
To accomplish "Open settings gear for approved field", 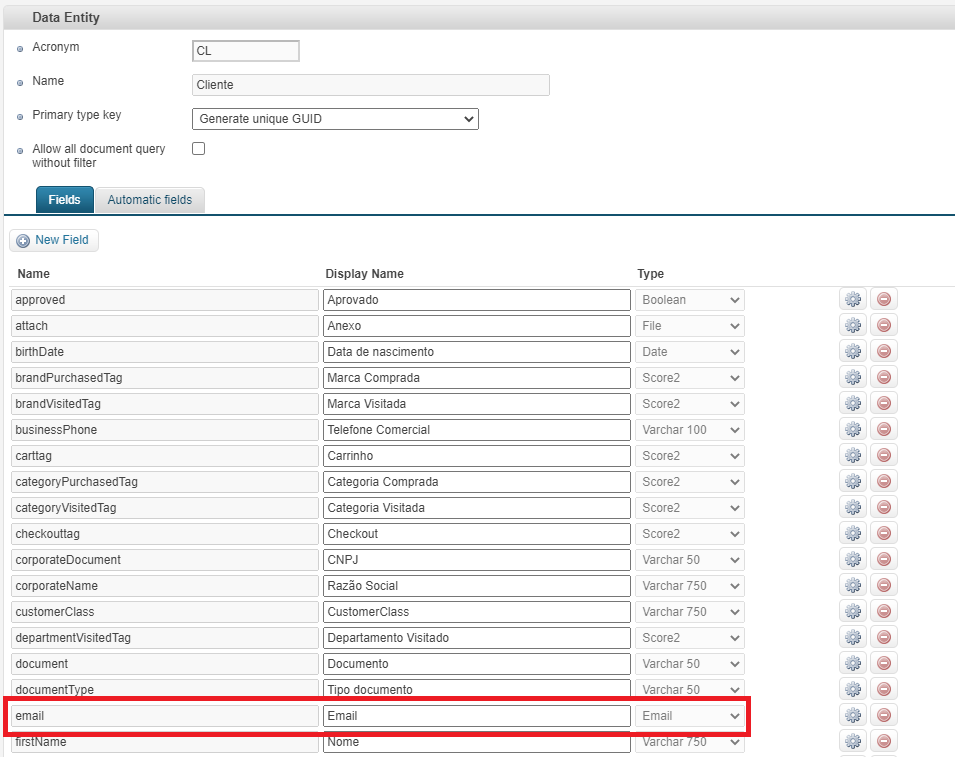I will tap(852, 299).
